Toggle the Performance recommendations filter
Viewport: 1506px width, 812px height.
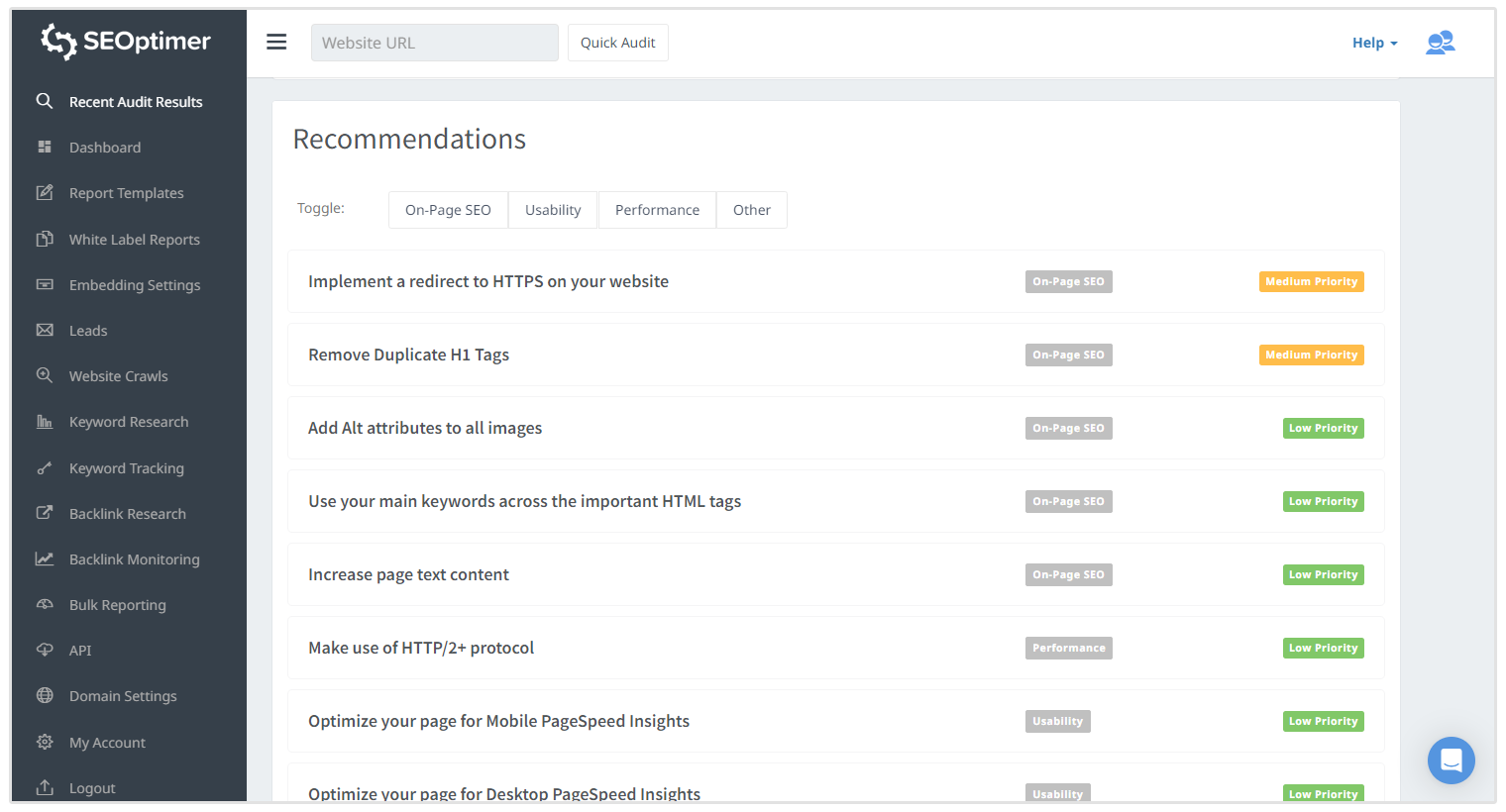[x=657, y=210]
